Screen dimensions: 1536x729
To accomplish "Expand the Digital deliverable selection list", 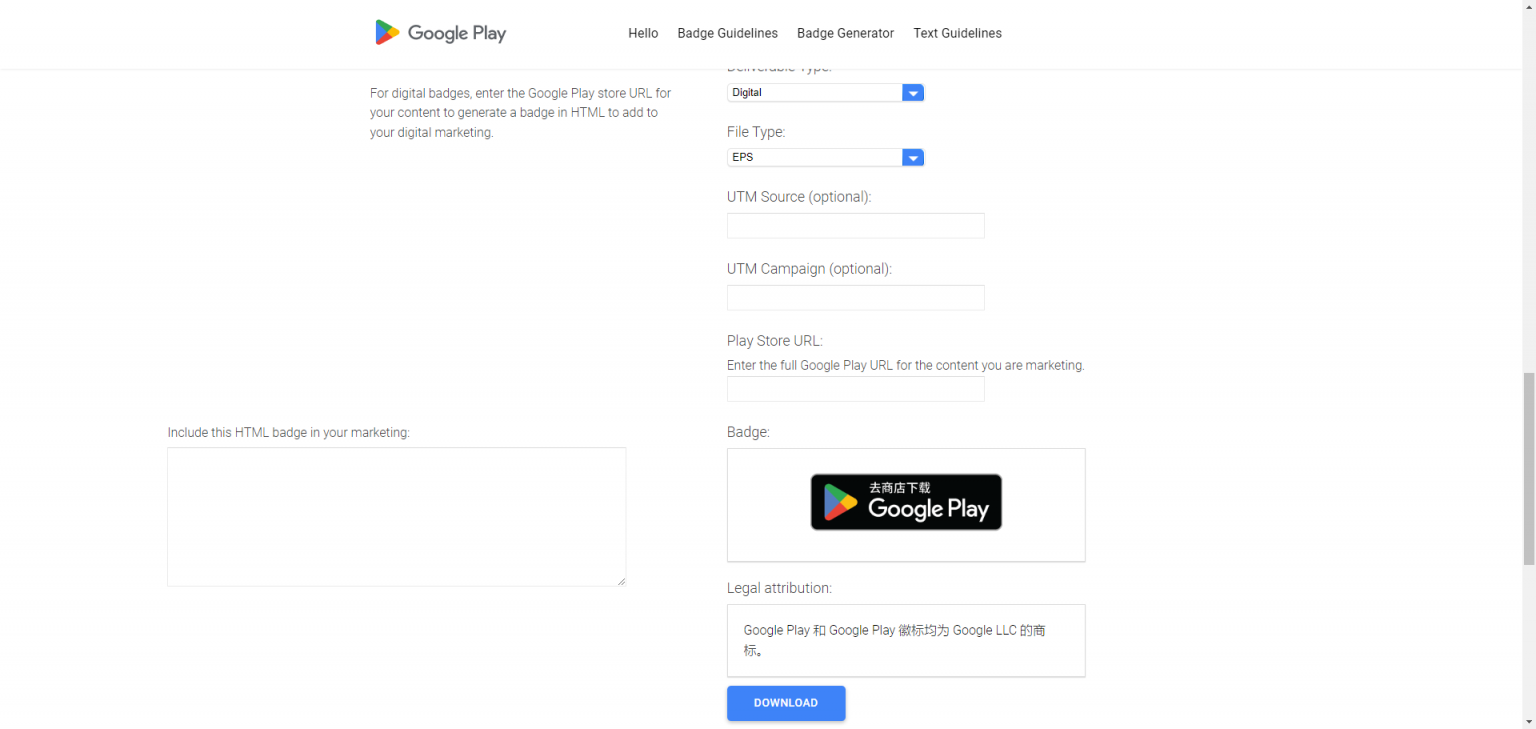I will point(825,92).
